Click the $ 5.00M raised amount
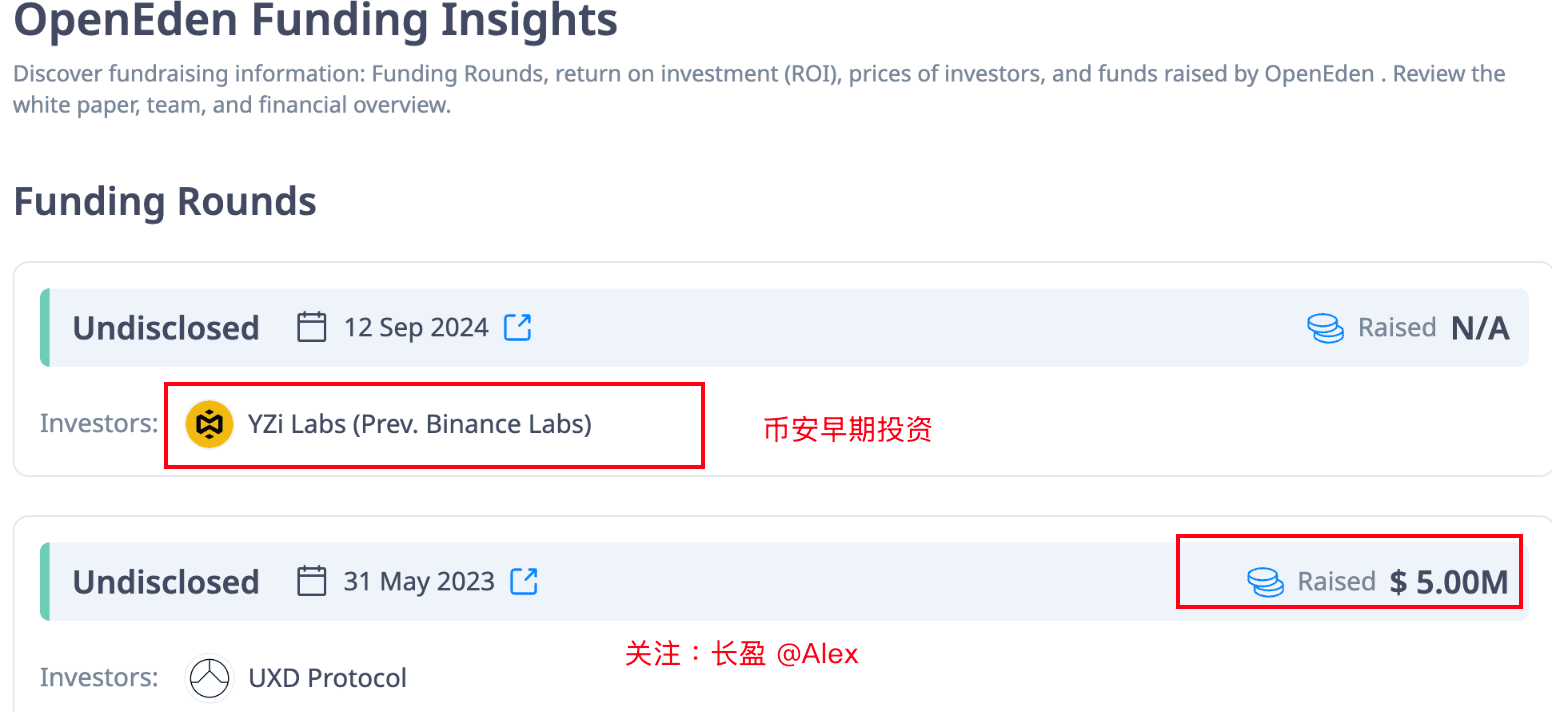The image size is (1552, 712). 1449,582
